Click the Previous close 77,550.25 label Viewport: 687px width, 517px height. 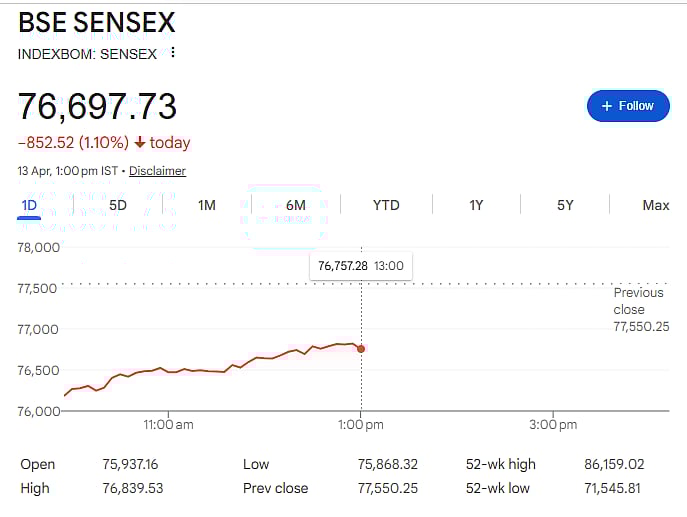(x=641, y=309)
